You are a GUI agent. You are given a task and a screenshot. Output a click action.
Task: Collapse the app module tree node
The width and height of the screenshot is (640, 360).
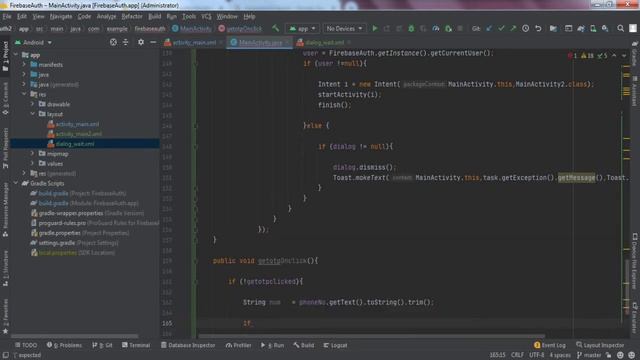[x=16, y=55]
